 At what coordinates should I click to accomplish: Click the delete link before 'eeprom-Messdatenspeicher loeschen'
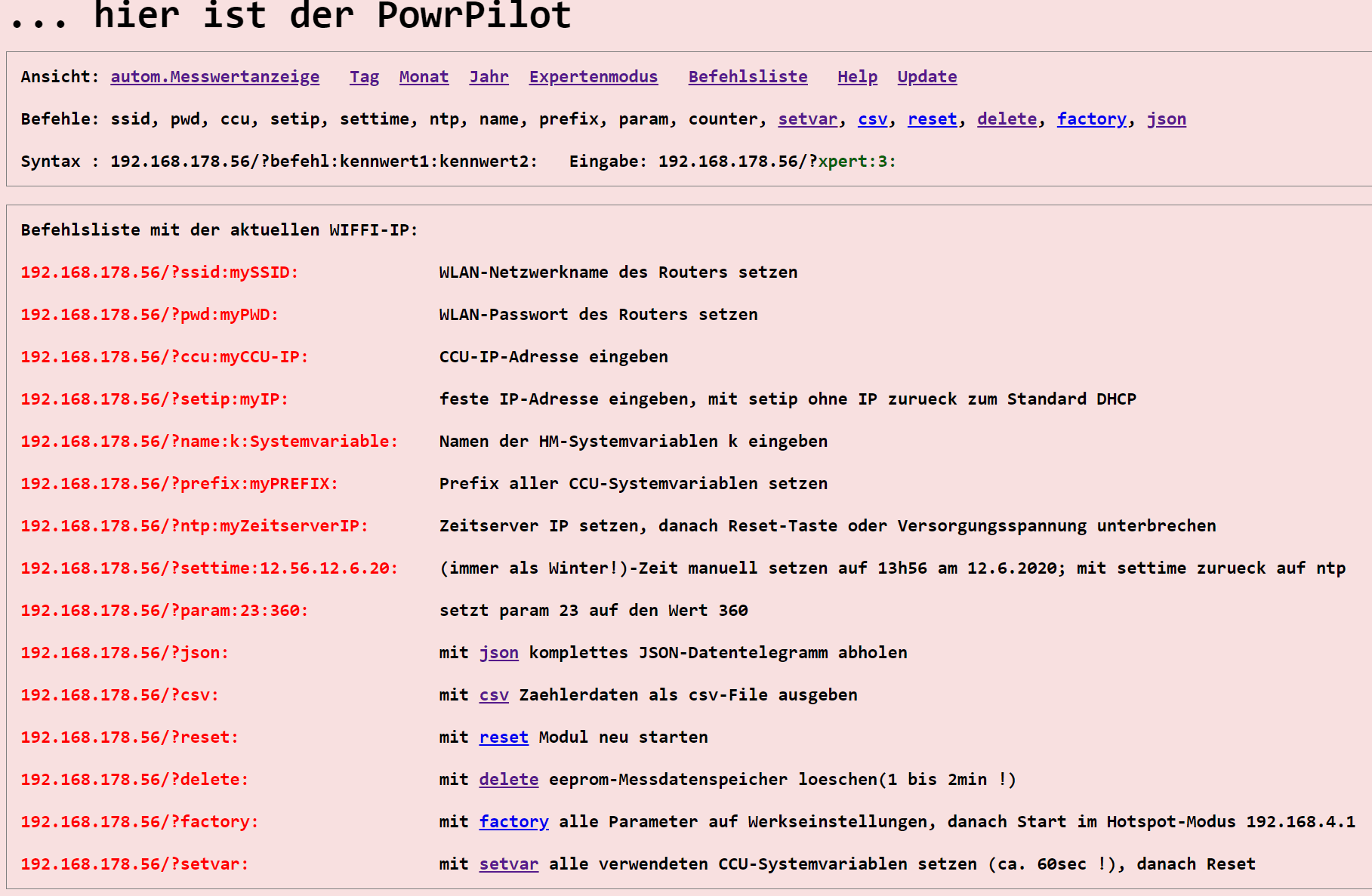pyautogui.click(x=508, y=780)
